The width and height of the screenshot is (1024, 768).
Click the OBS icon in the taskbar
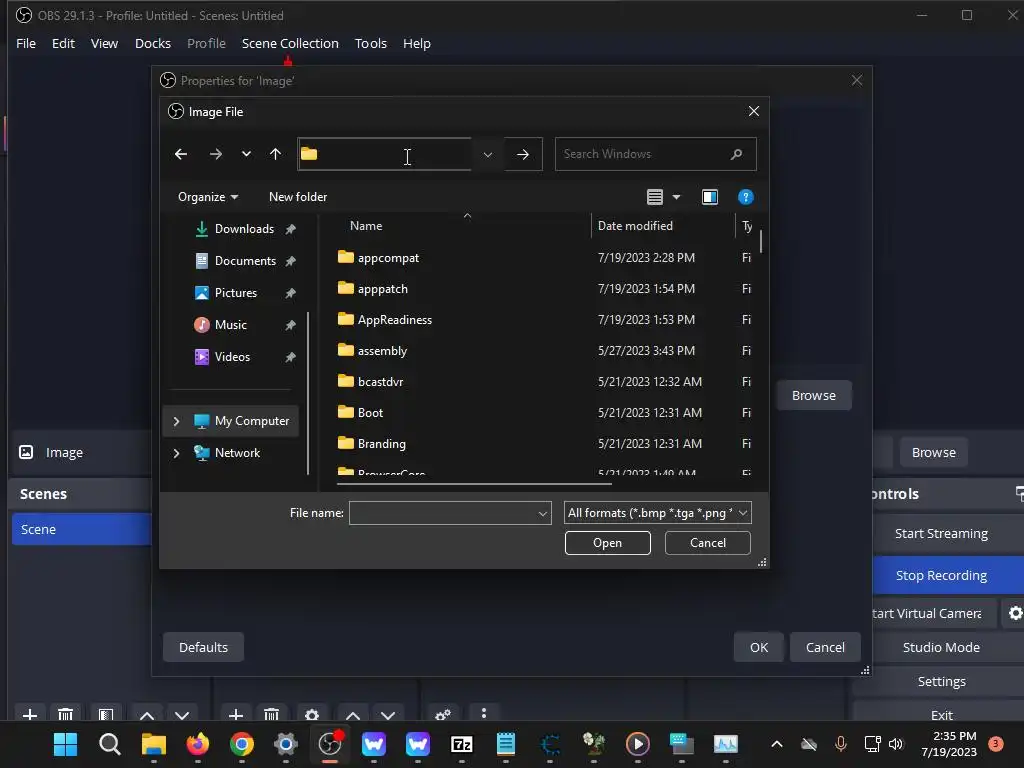coord(330,744)
